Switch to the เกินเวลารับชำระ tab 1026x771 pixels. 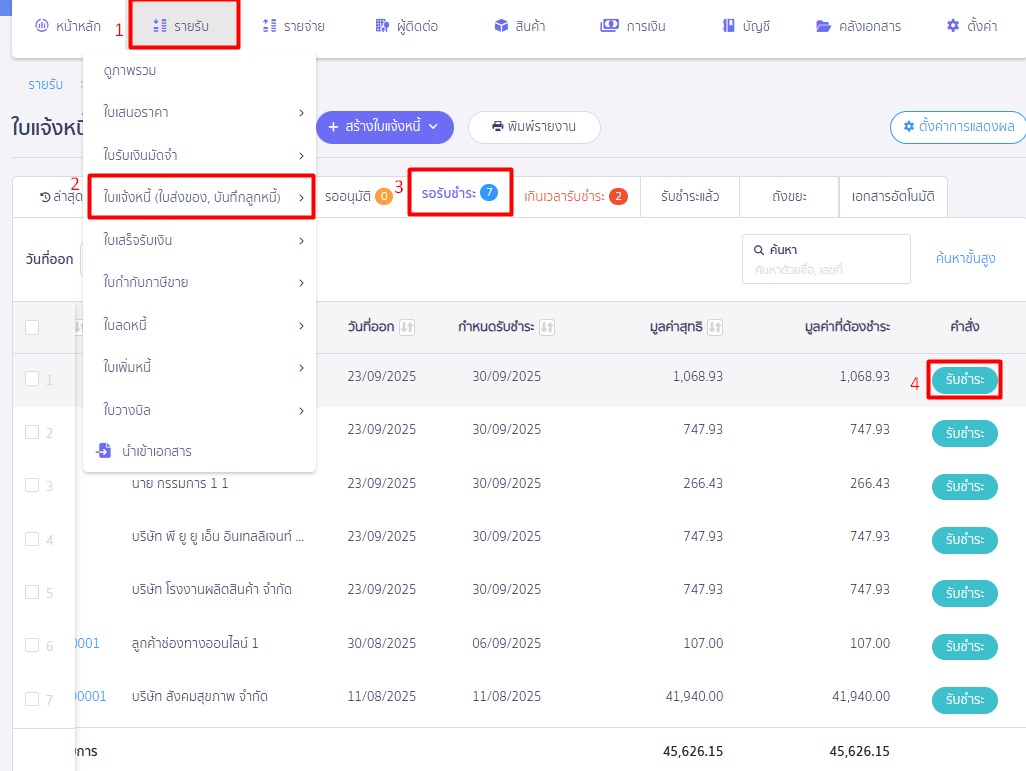click(x=575, y=196)
